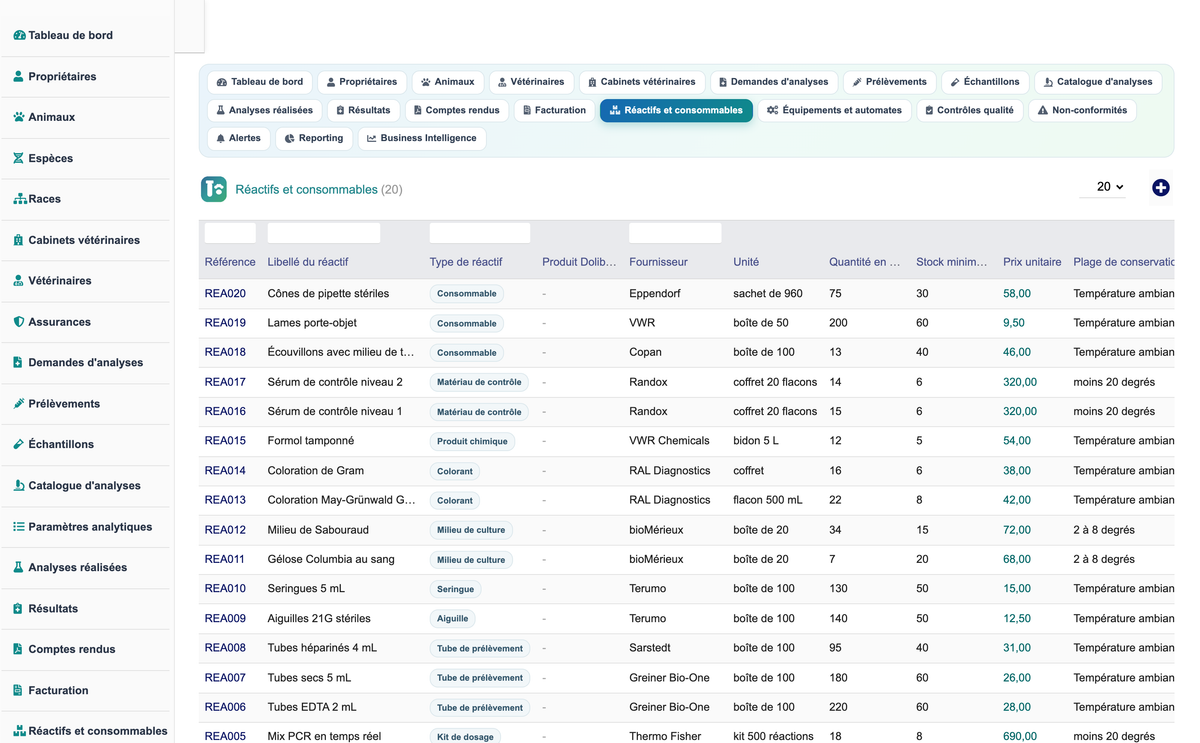1200x743 pixels.
Task: Open reagent REA005 link
Action: click(225, 737)
